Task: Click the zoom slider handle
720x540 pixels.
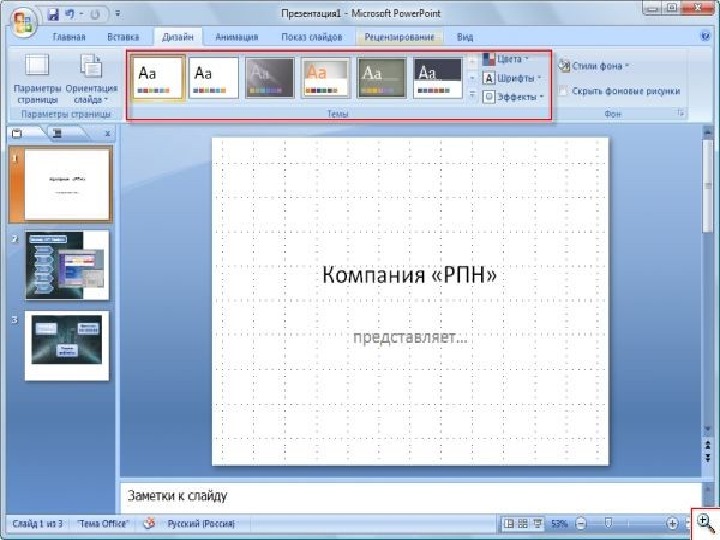Action: [608, 523]
